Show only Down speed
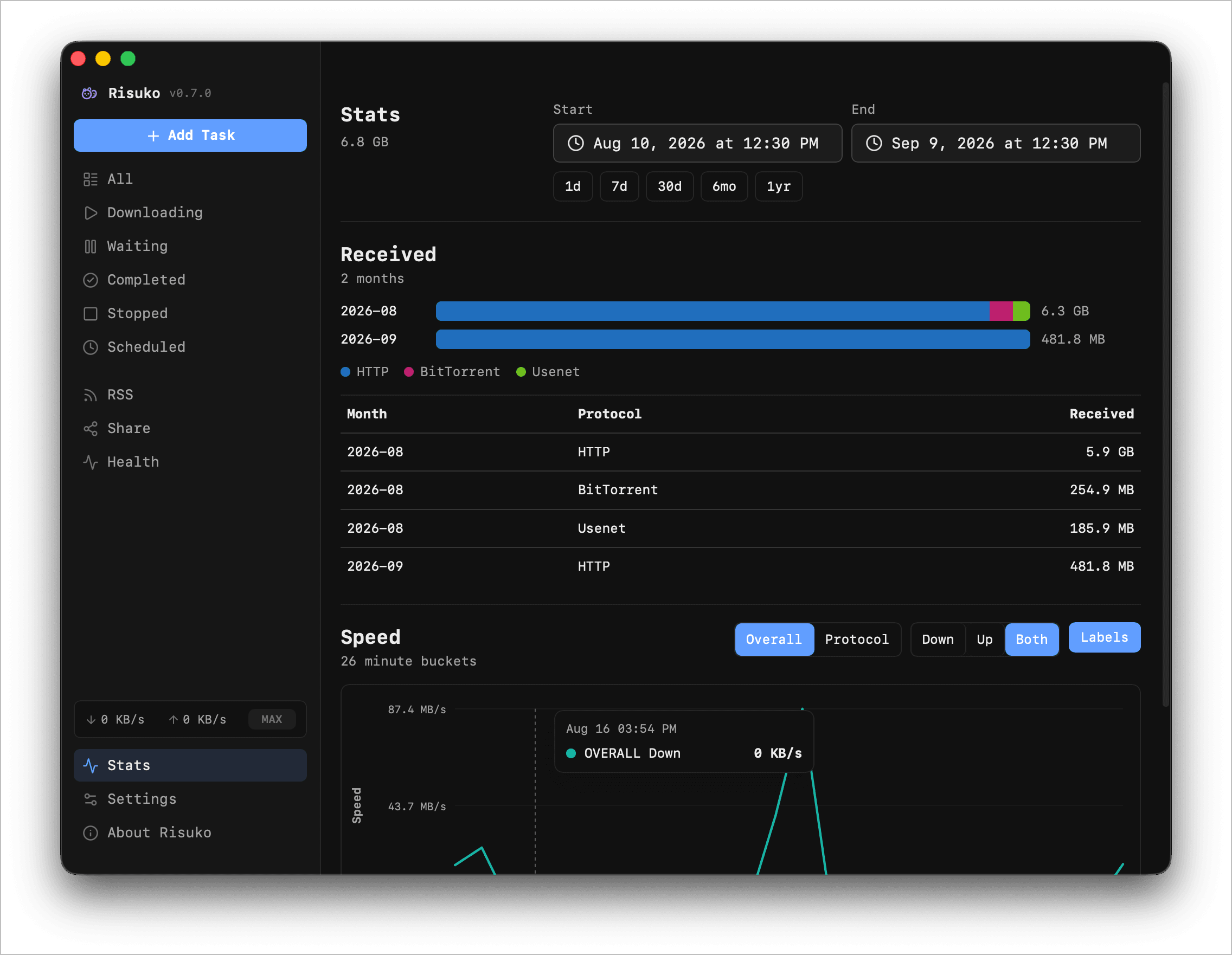The height and width of the screenshot is (955, 1232). coord(938,640)
